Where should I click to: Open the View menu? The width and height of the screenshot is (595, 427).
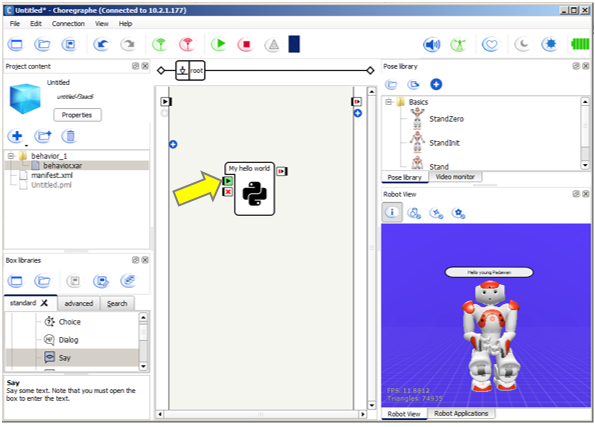pos(101,24)
